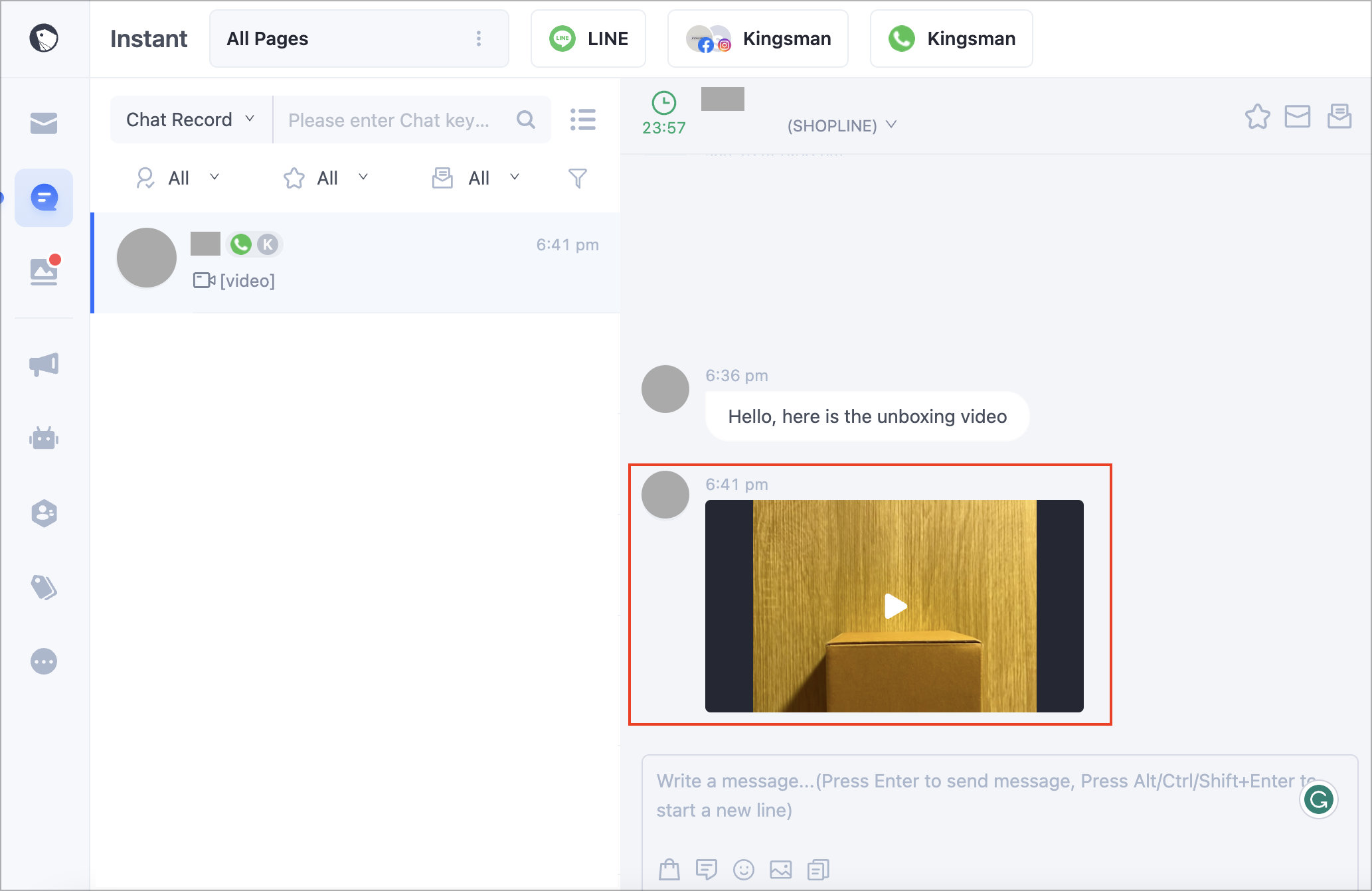
Task: Open the saved replies message icon
Action: [x=707, y=869]
